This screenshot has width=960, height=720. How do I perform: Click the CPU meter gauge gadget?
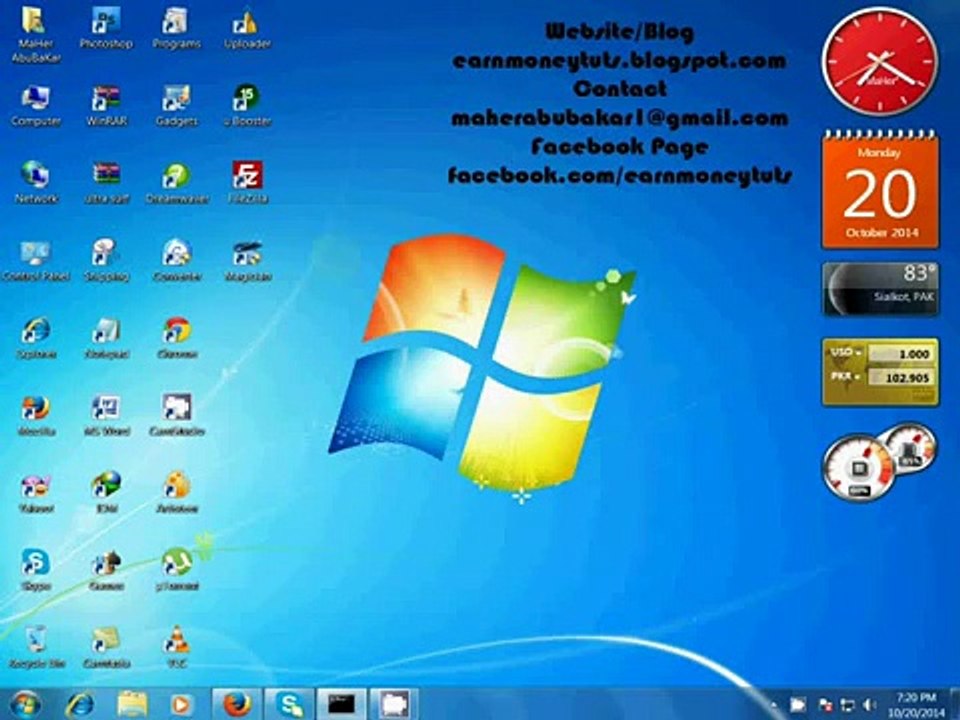860,469
